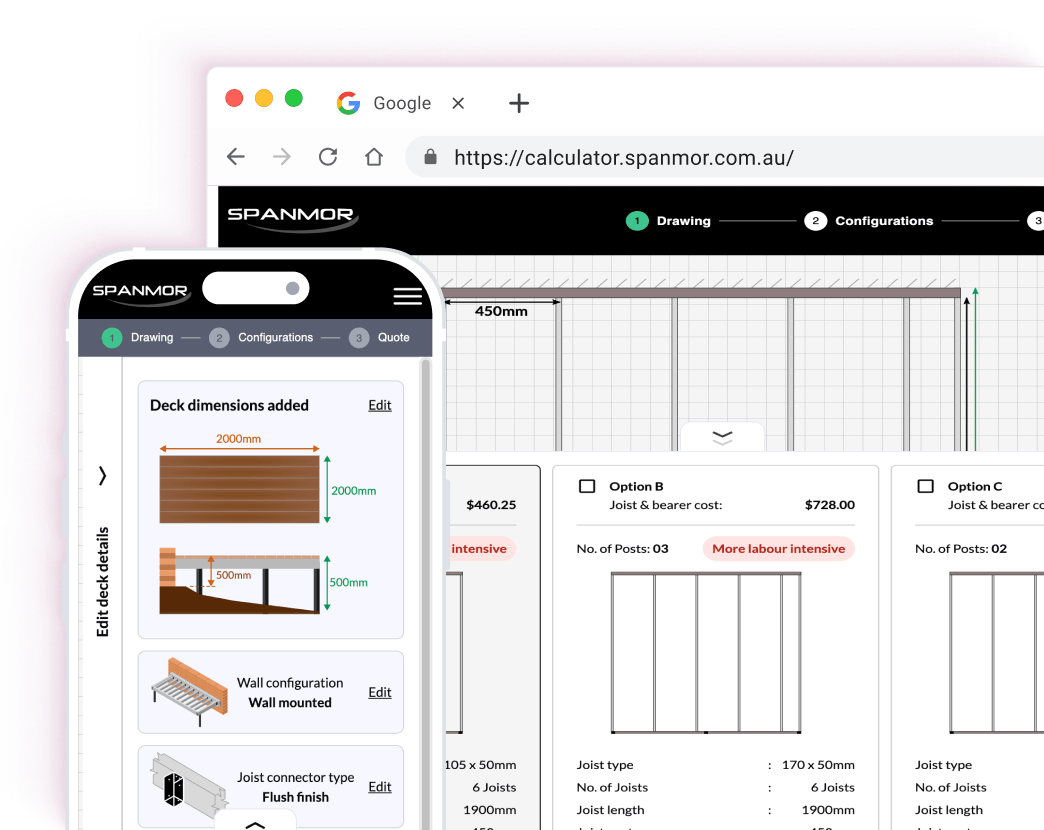The image size is (1044, 830).
Task: Click the Flush finish text
Action: pos(296,797)
